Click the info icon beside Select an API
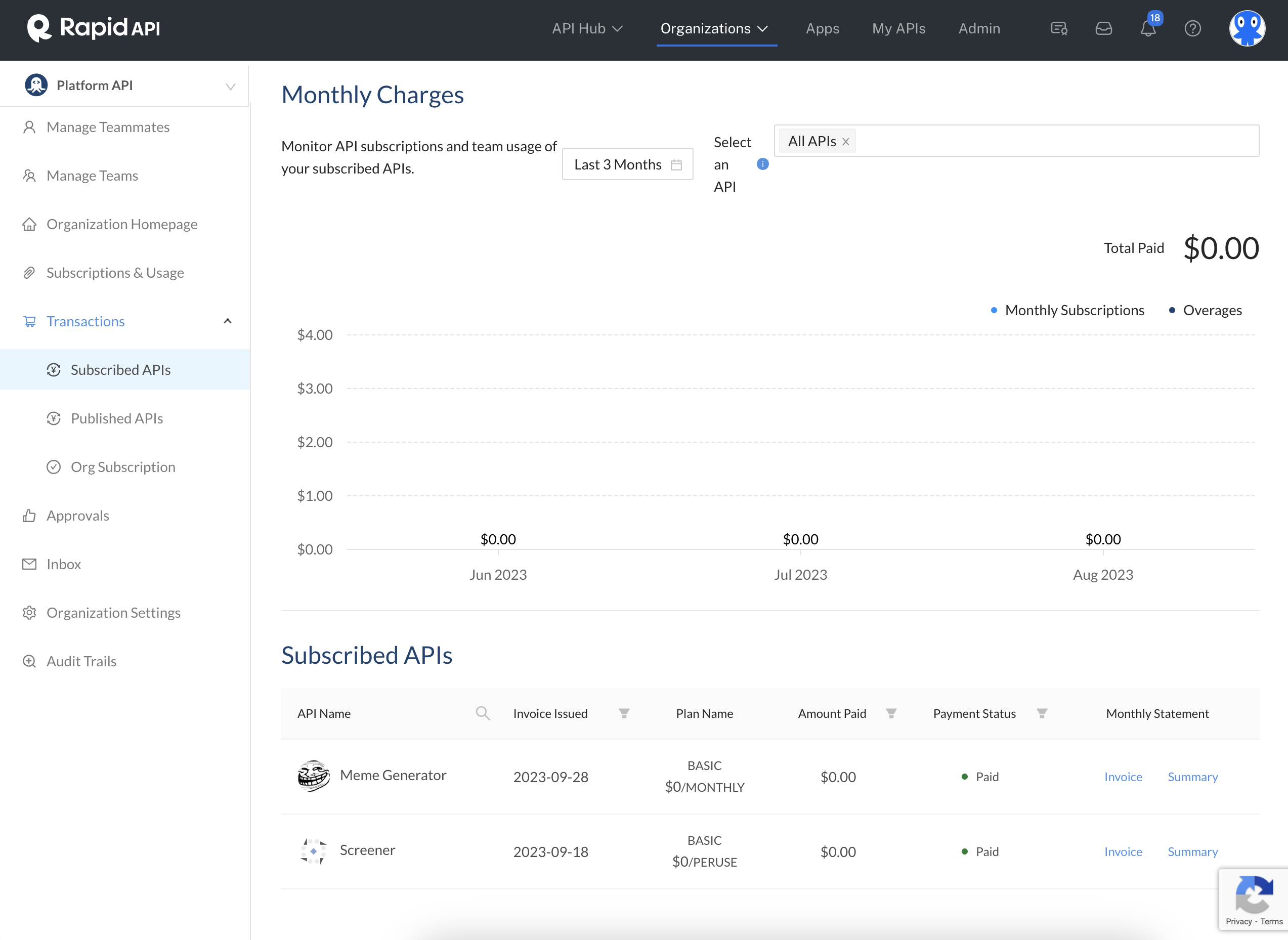 [x=762, y=164]
